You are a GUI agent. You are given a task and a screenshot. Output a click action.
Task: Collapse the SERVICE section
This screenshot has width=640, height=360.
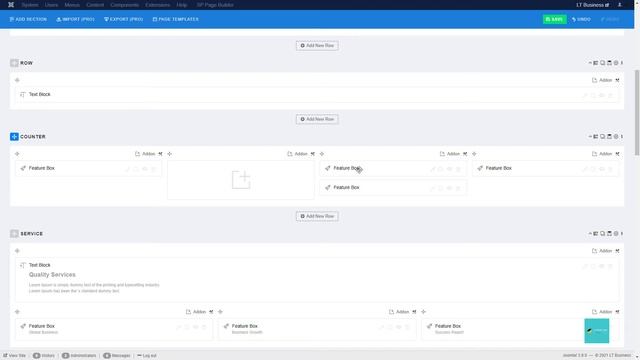pos(590,233)
